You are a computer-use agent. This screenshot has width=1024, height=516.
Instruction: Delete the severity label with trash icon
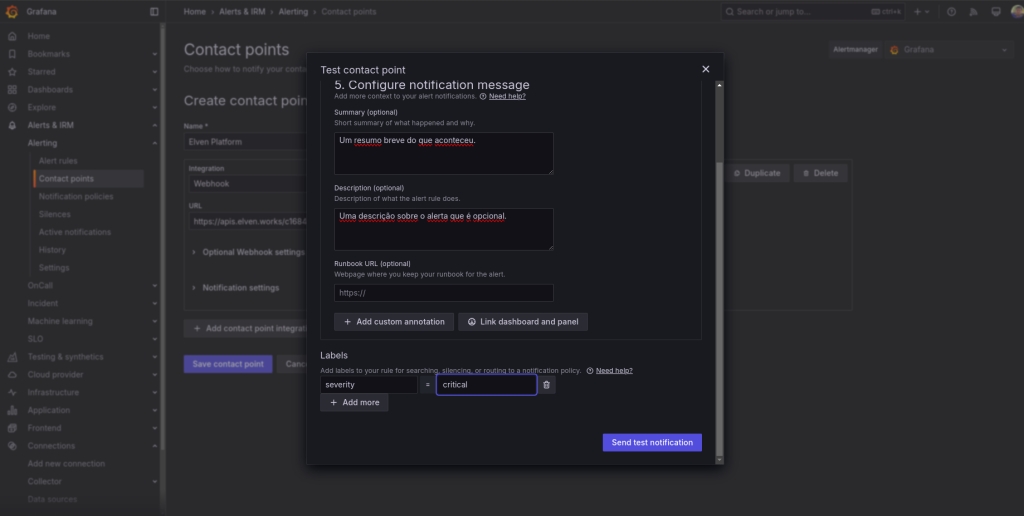(x=546, y=384)
